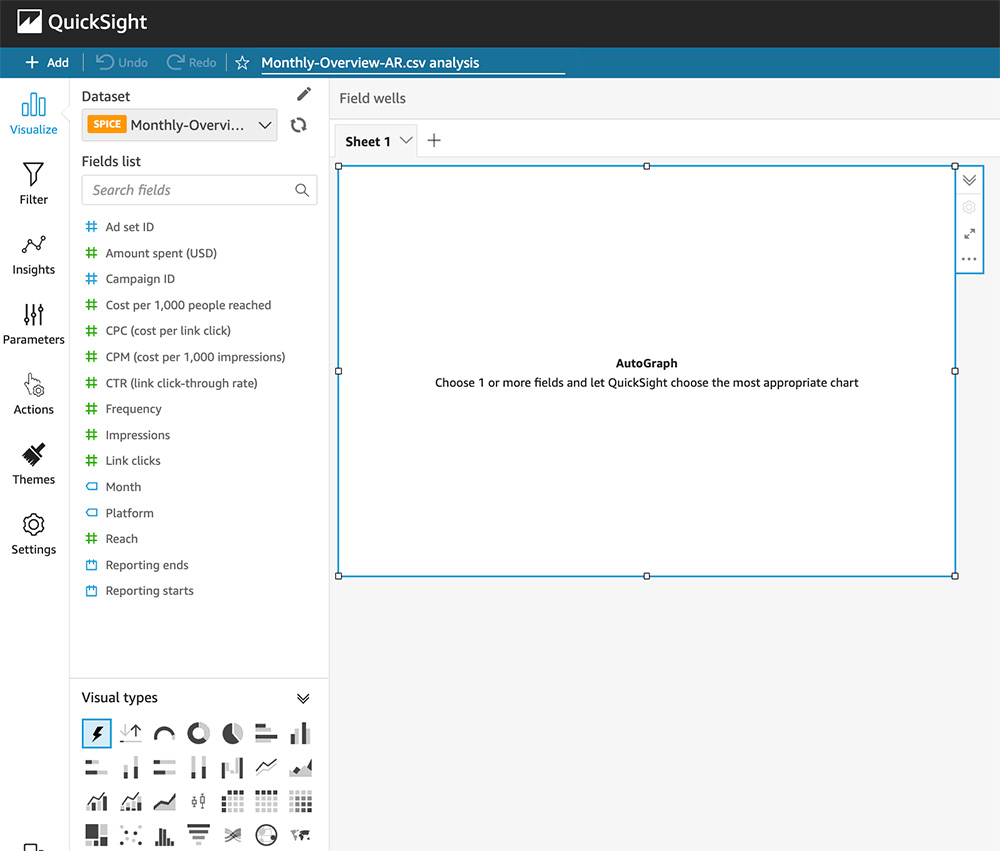This screenshot has height=851, width=1000.
Task: Select the line chart visual type
Action: [266, 768]
